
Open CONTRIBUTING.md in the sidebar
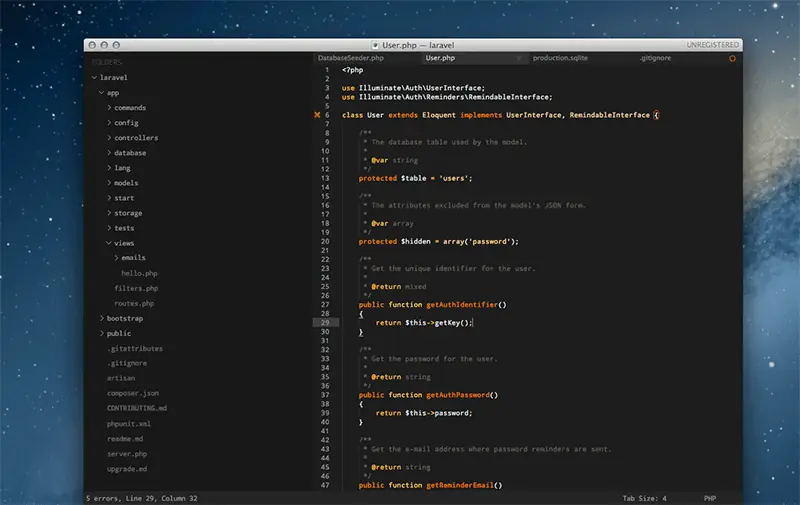[x=137, y=408]
